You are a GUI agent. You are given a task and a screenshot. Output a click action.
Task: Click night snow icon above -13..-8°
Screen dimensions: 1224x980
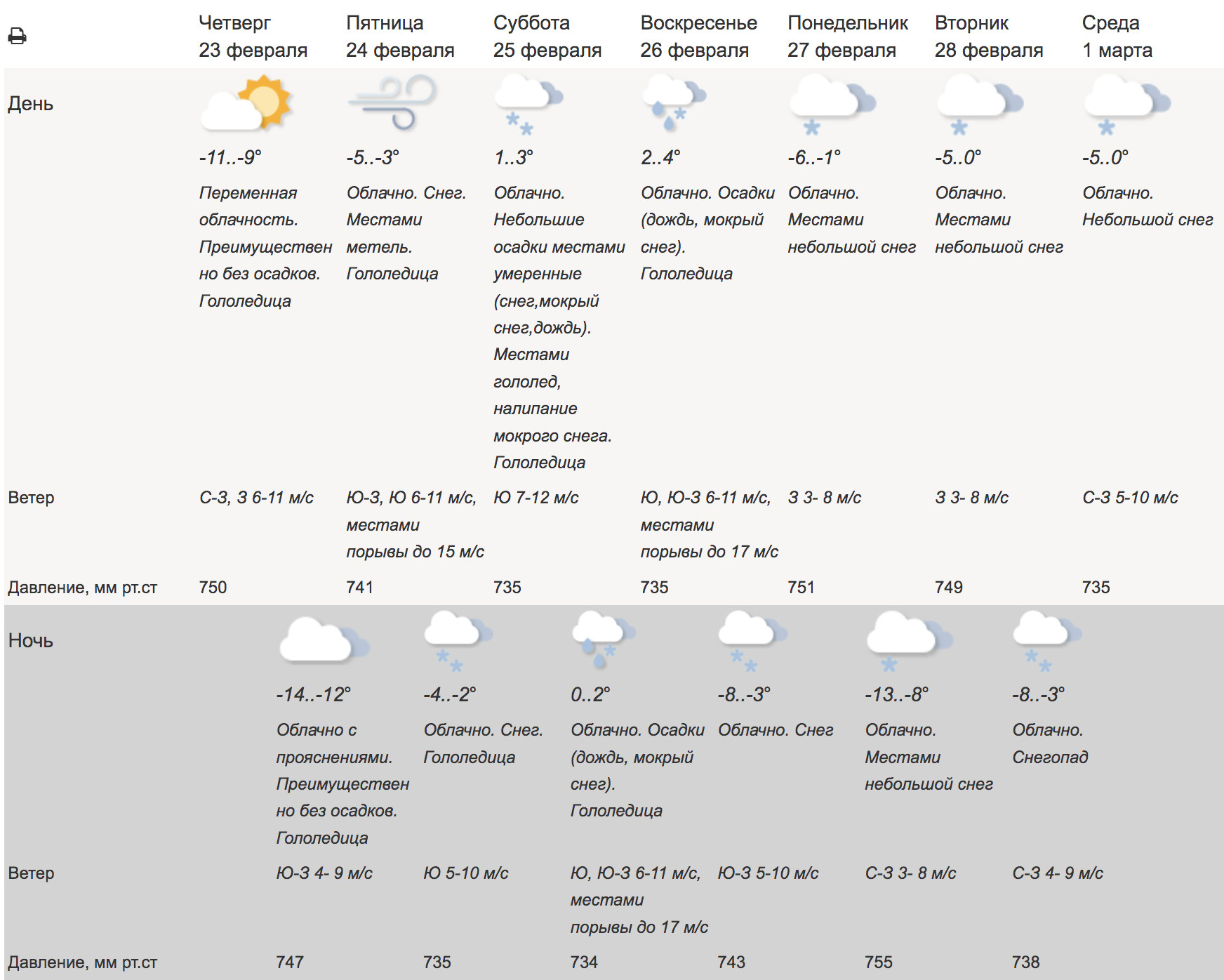pyautogui.click(x=910, y=641)
